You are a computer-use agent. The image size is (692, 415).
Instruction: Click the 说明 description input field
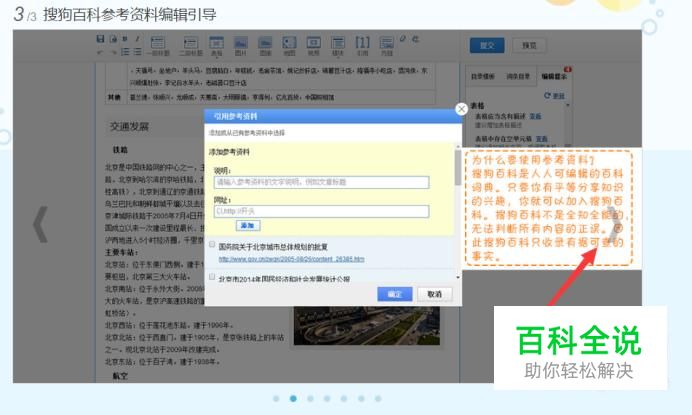tap(321, 182)
